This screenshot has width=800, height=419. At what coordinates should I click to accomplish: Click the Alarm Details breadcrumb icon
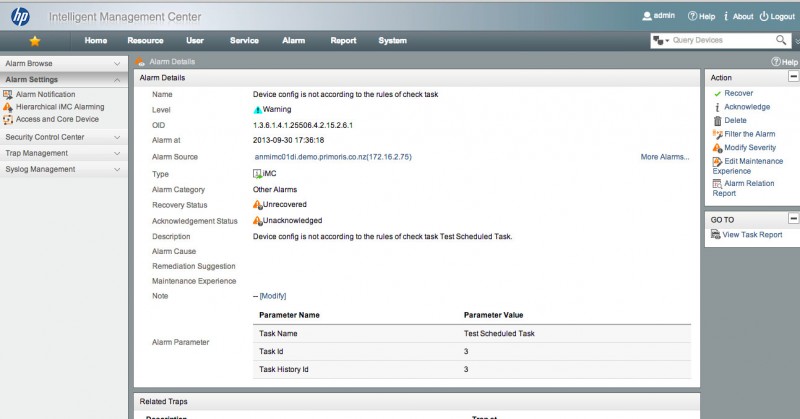(x=140, y=62)
